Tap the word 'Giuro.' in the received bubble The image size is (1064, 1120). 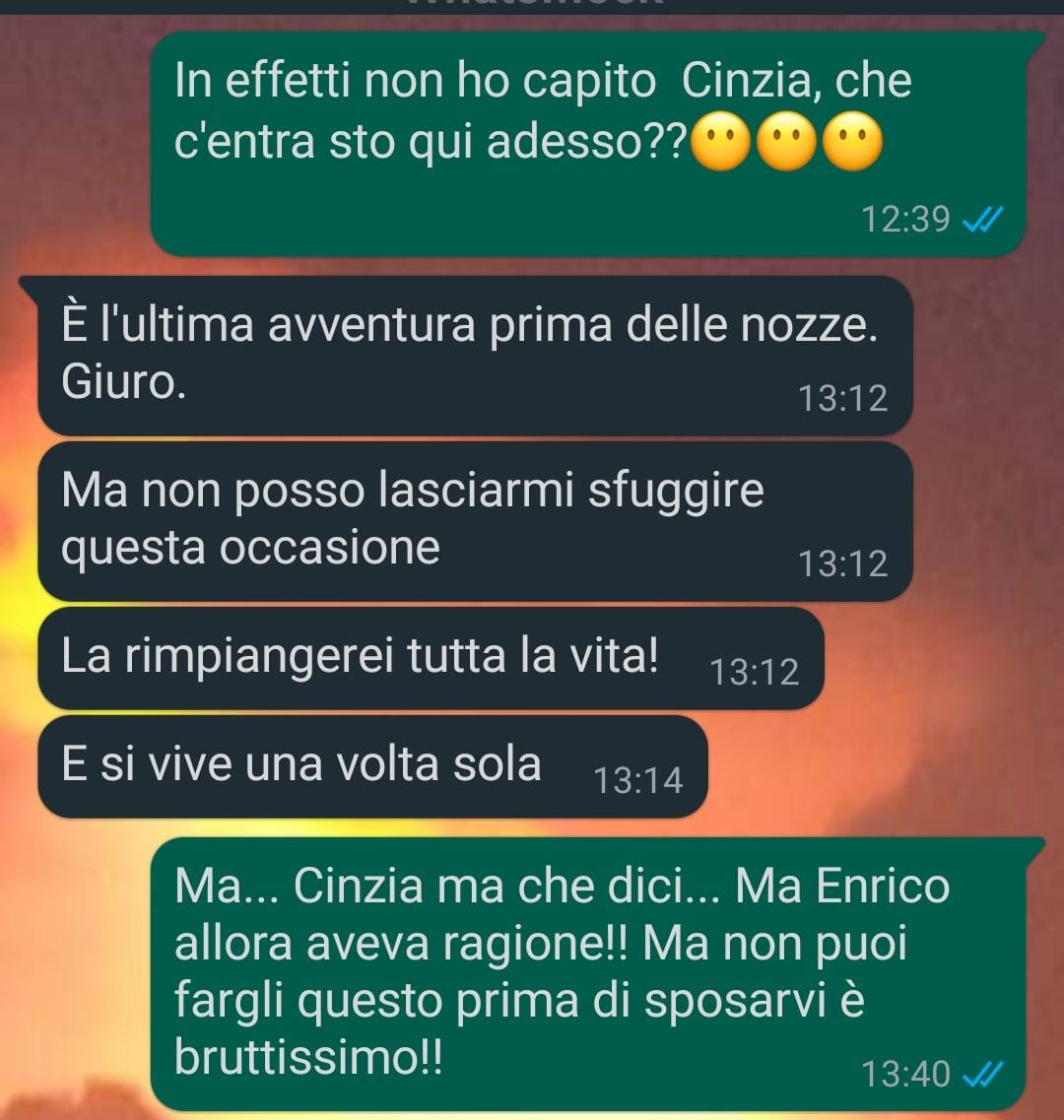[123, 382]
